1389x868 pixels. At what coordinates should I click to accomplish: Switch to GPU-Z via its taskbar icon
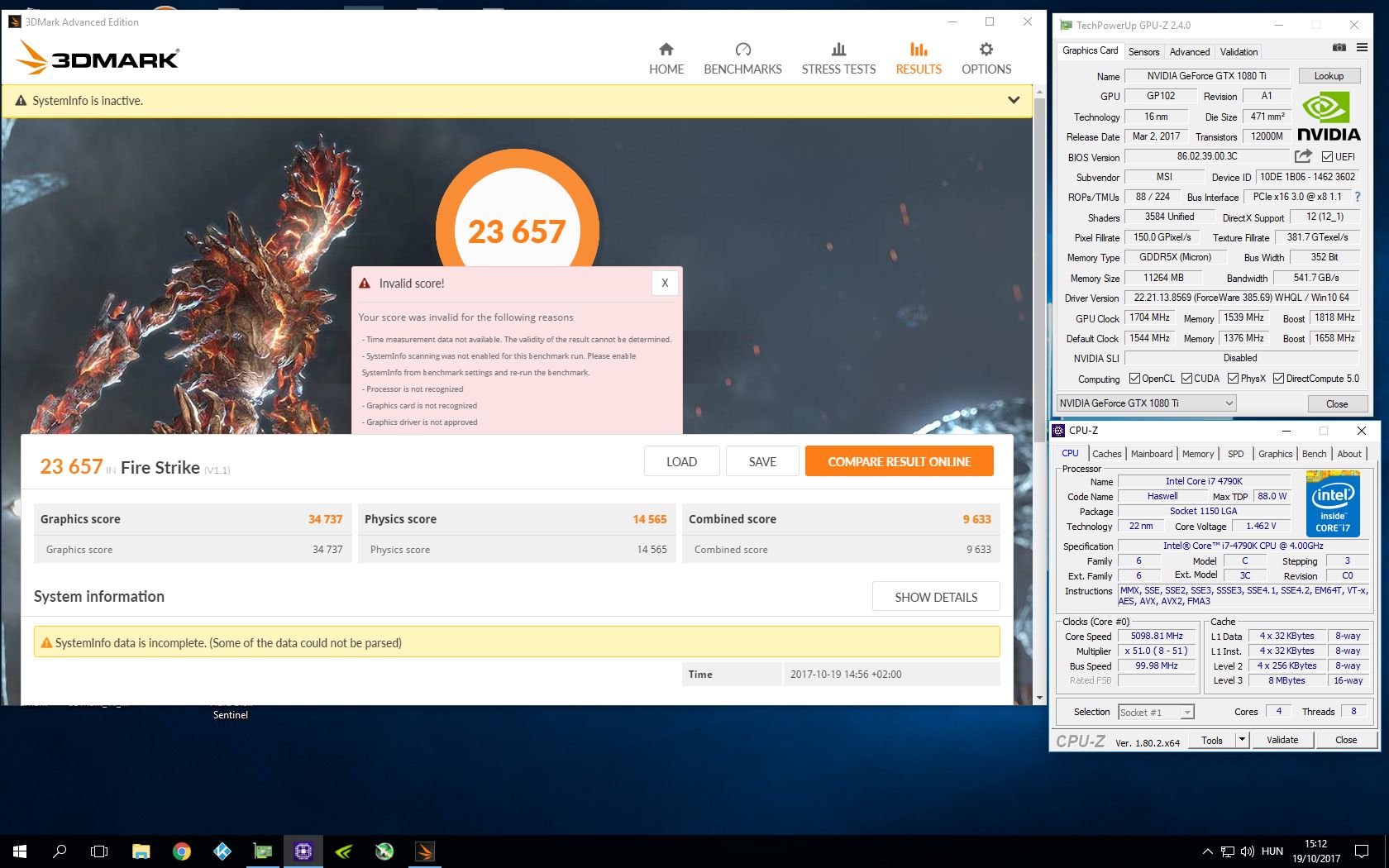click(263, 851)
